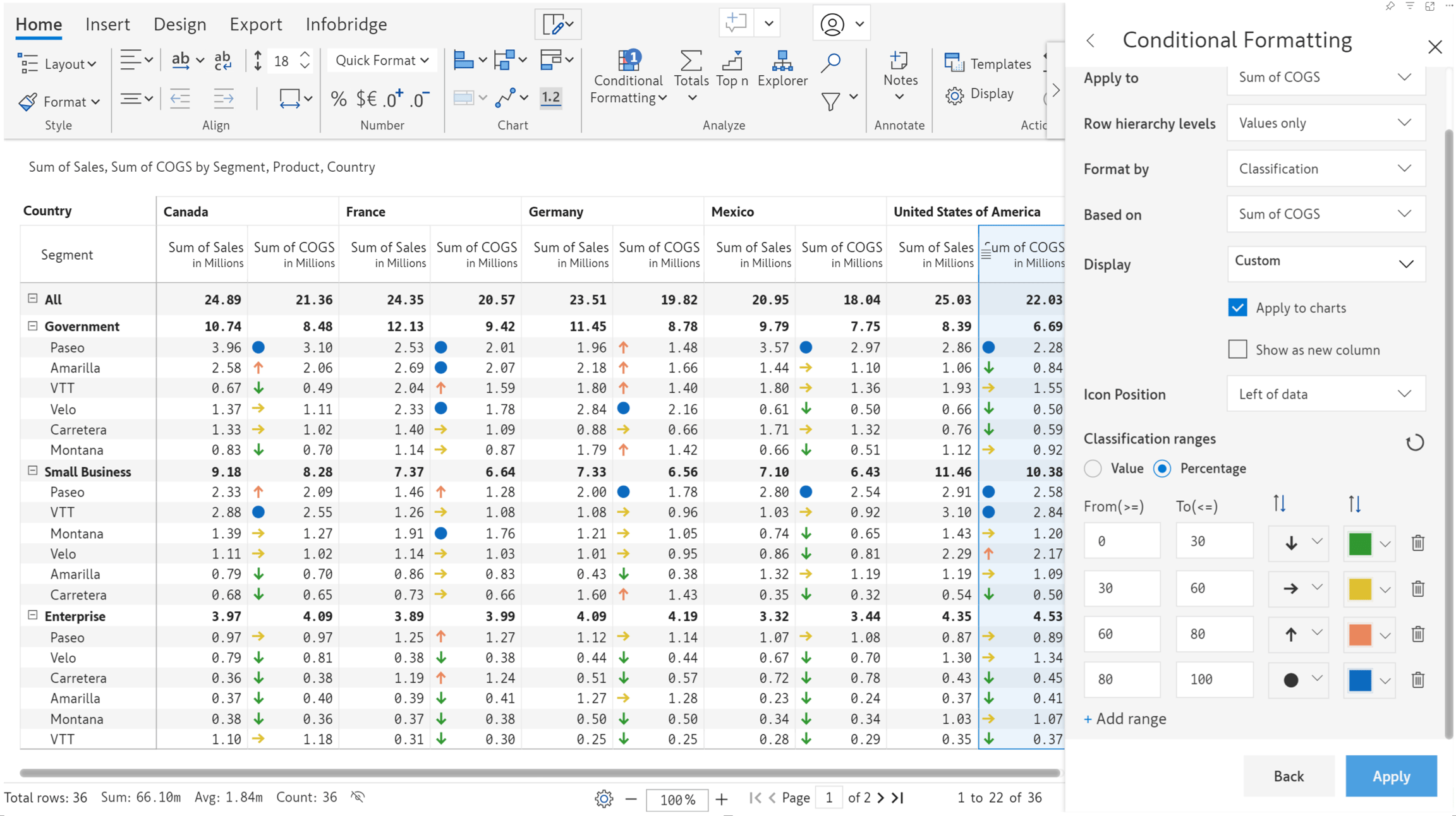Image resolution: width=1456 pixels, height=816 pixels.
Task: Delete the 60 to 80 range
Action: (1417, 633)
